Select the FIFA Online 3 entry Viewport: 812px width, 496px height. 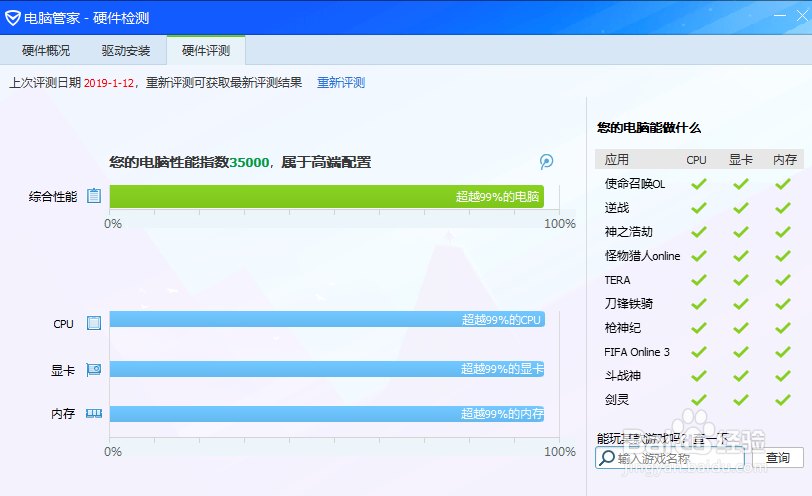pos(637,352)
